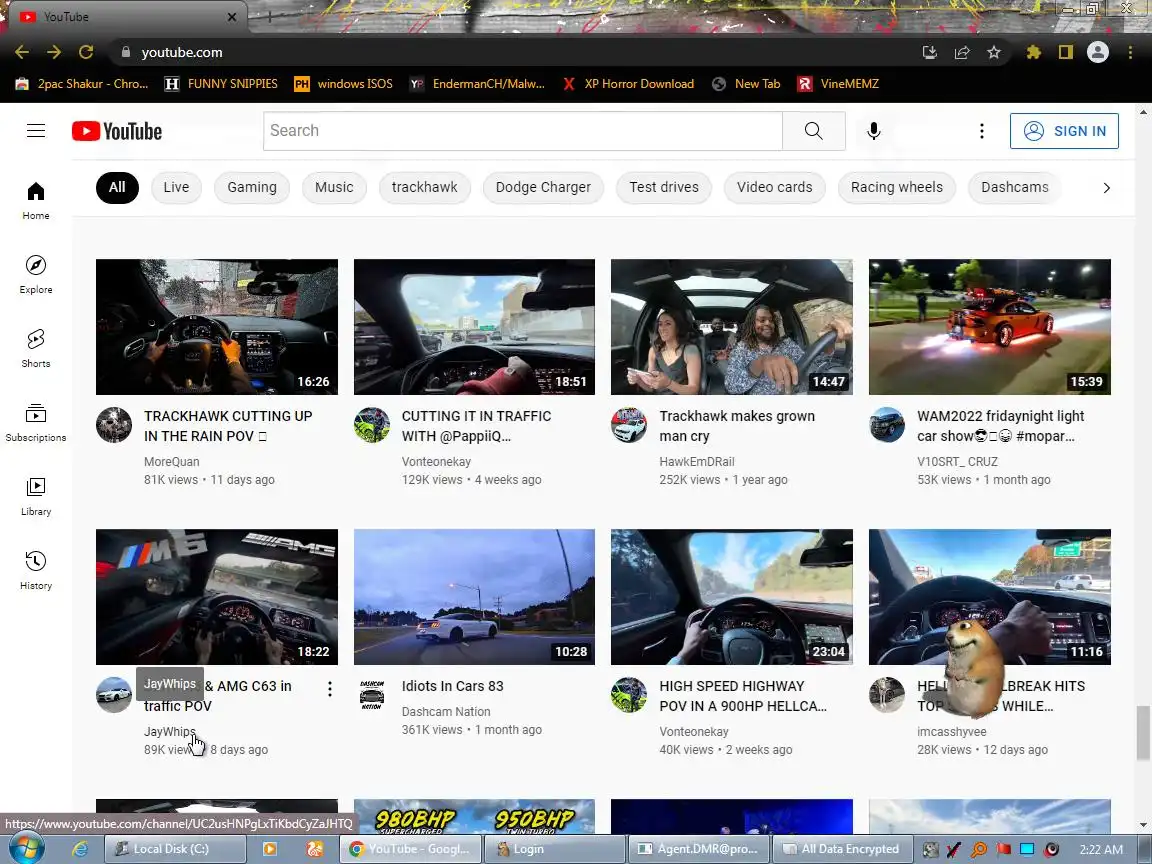This screenshot has width=1152, height=864.
Task: Select the trackhawk filter chip
Action: point(425,187)
